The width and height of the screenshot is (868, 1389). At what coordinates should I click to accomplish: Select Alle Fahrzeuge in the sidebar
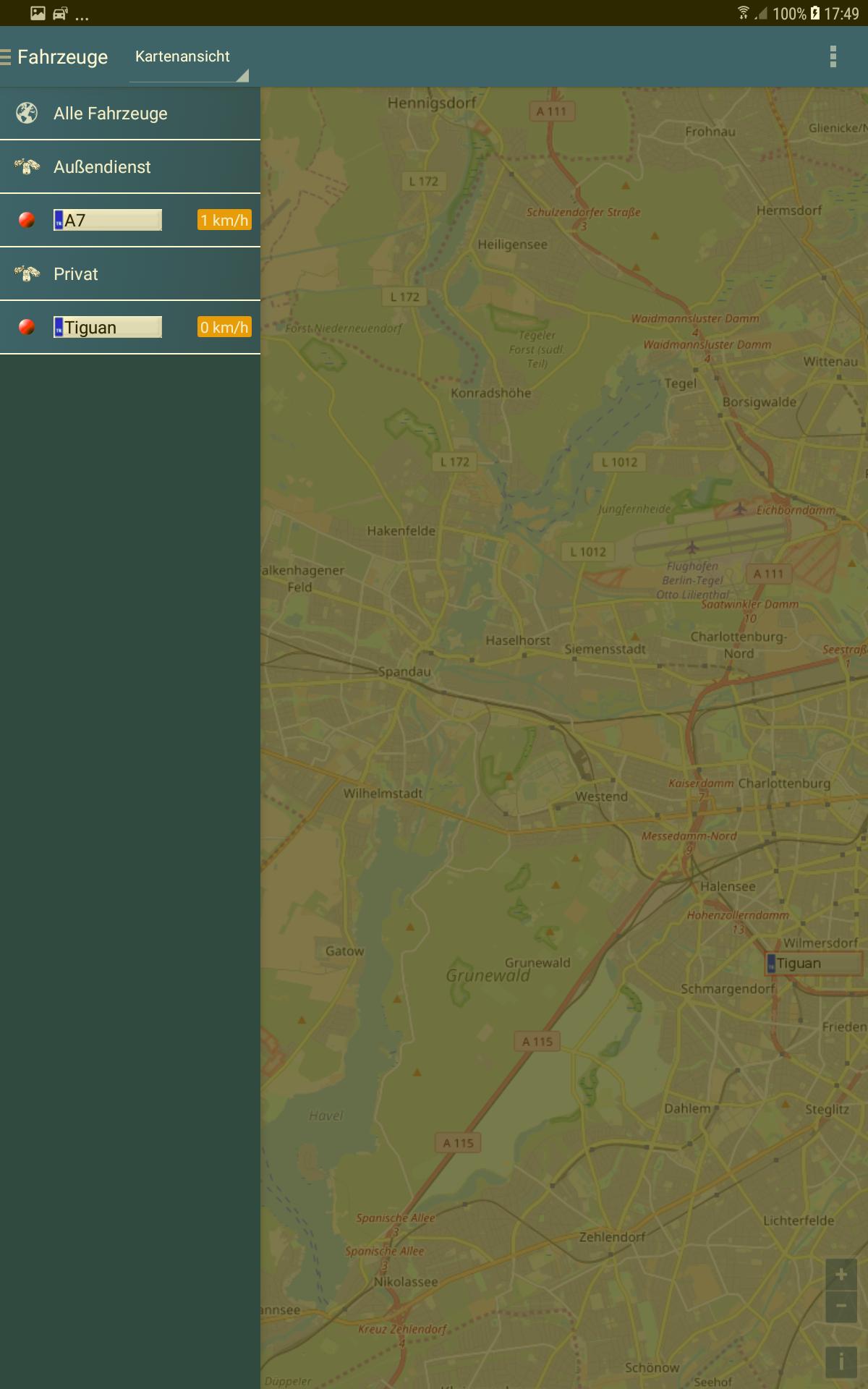tap(111, 114)
